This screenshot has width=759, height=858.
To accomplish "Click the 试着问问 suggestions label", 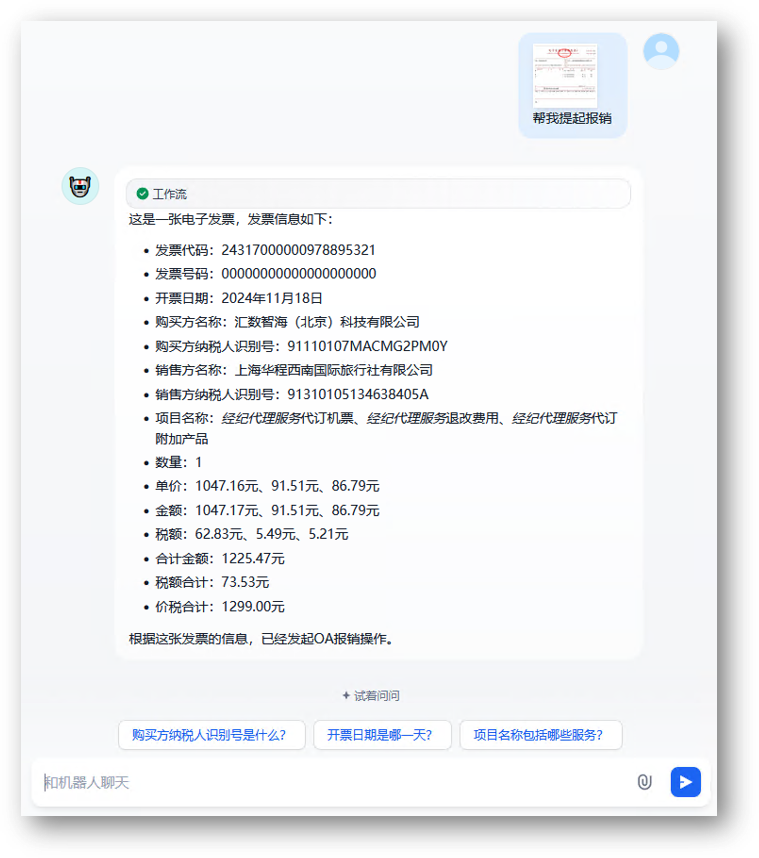I will [x=377, y=696].
